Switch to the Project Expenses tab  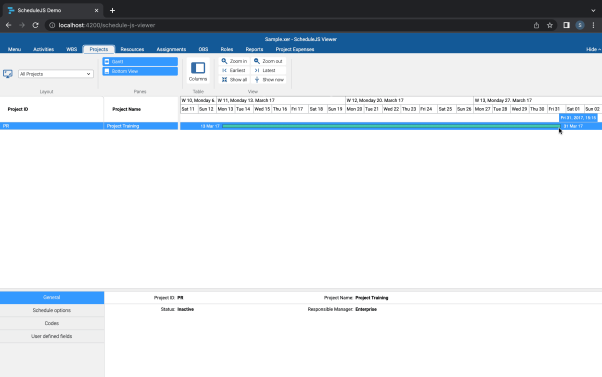(x=295, y=49)
